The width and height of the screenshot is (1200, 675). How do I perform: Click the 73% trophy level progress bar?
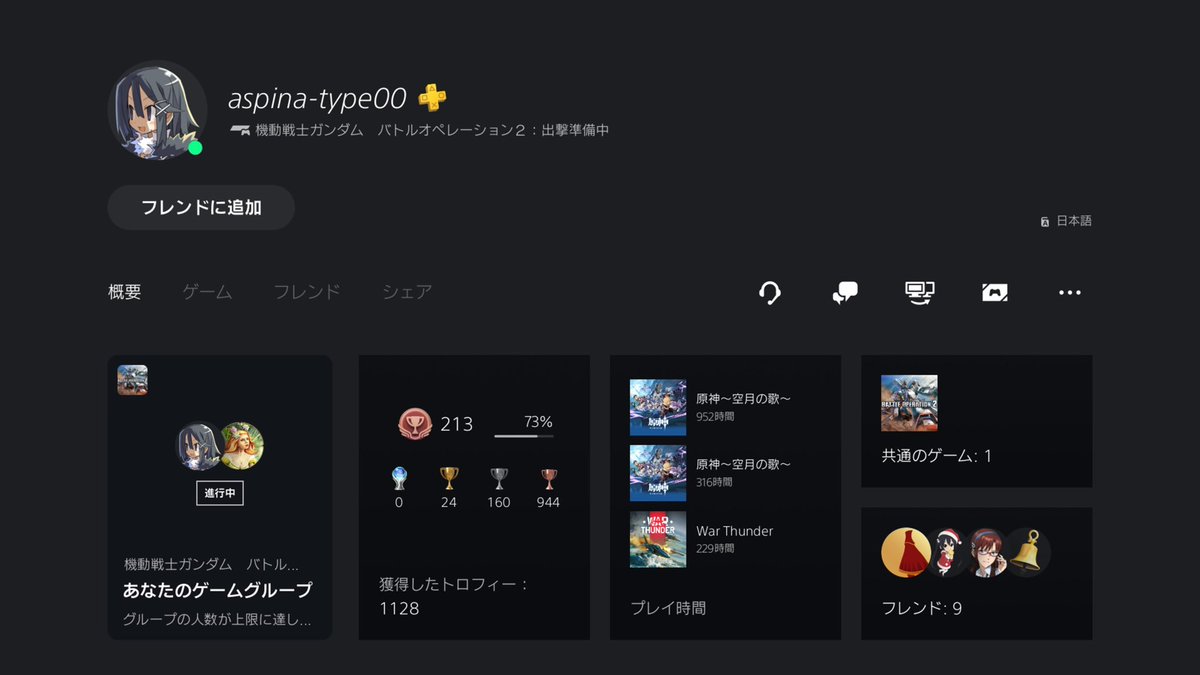pos(524,436)
